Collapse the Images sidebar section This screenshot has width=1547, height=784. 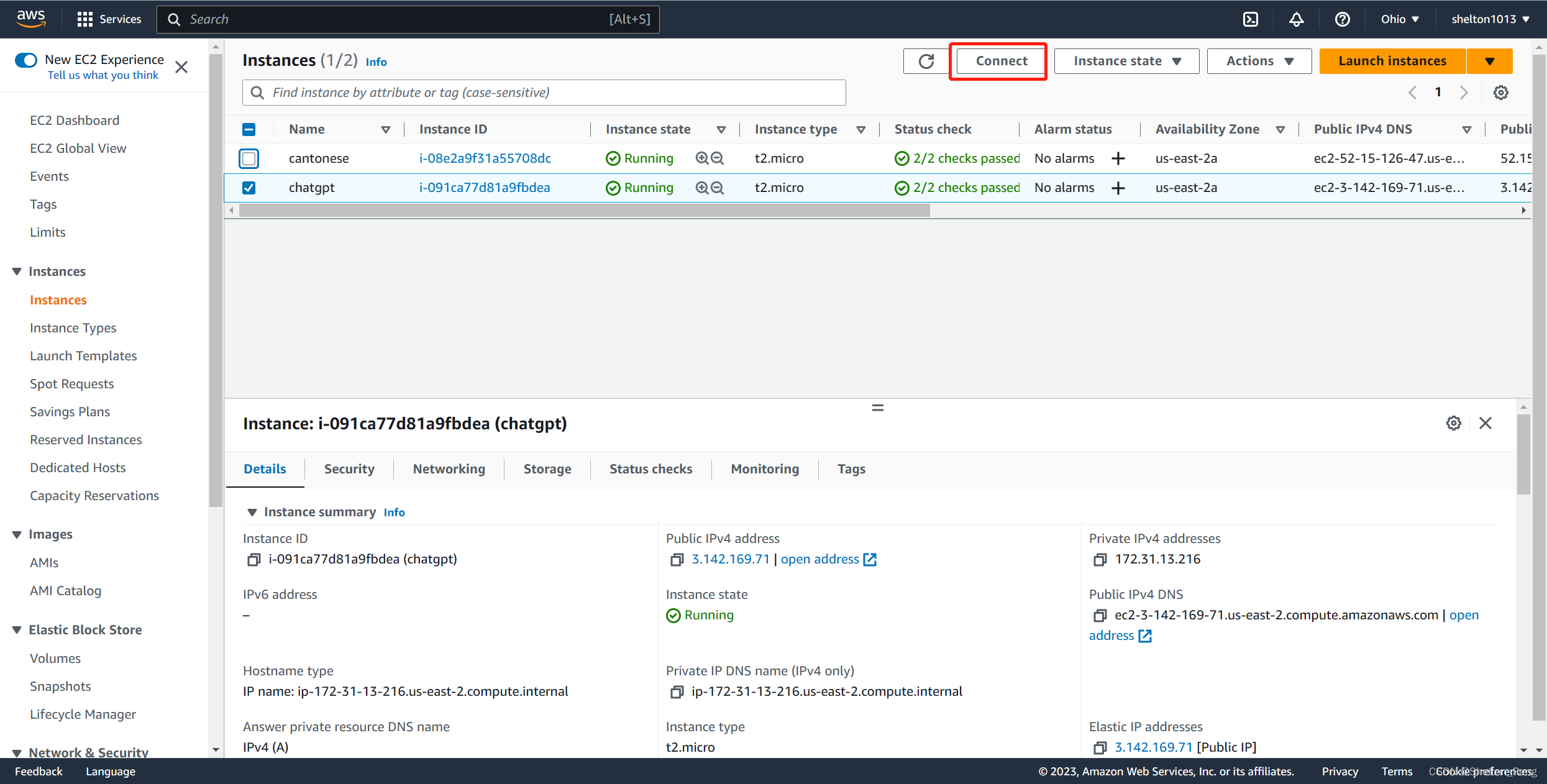(17, 534)
